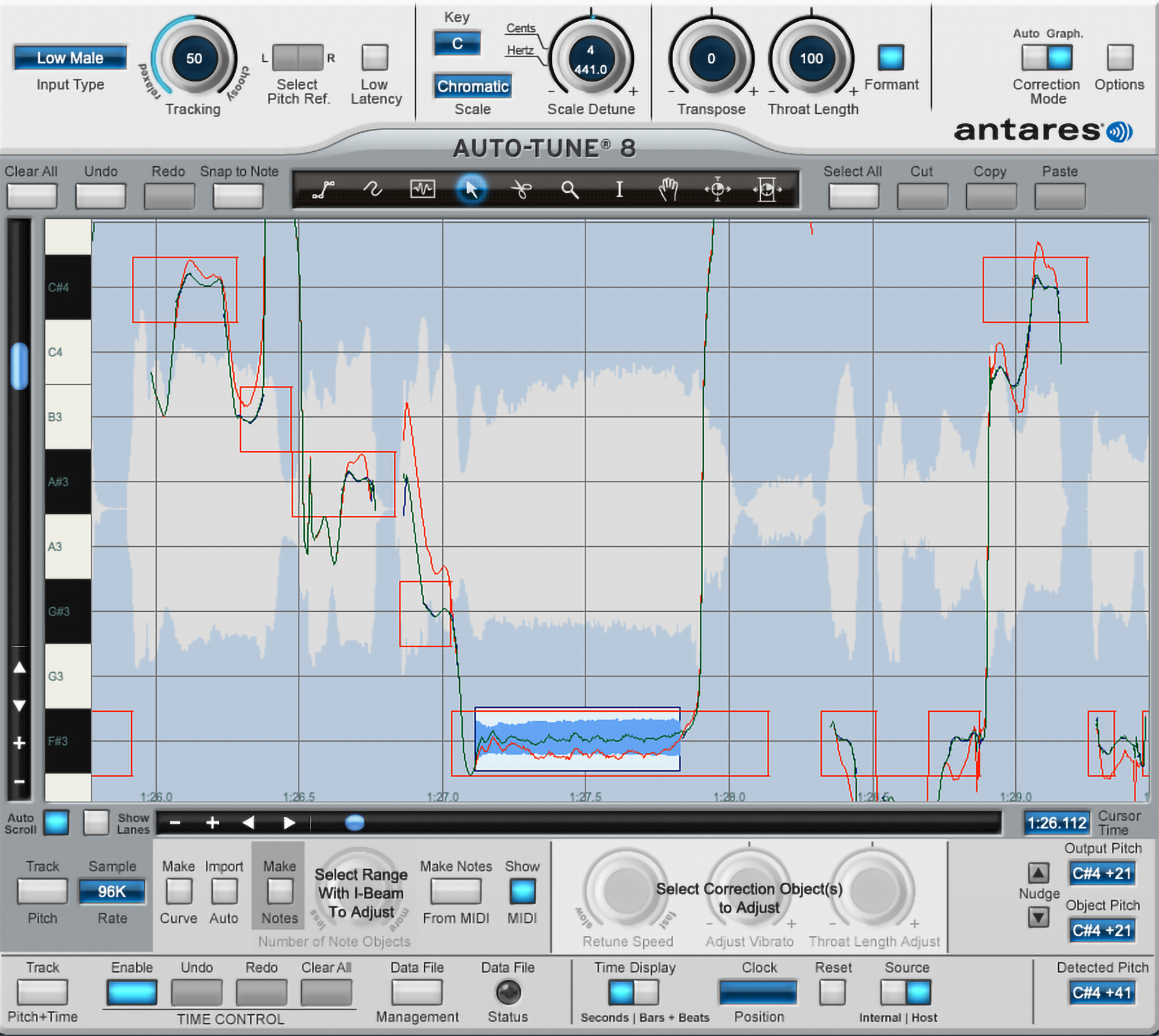Click the Clock Position display

[758, 992]
